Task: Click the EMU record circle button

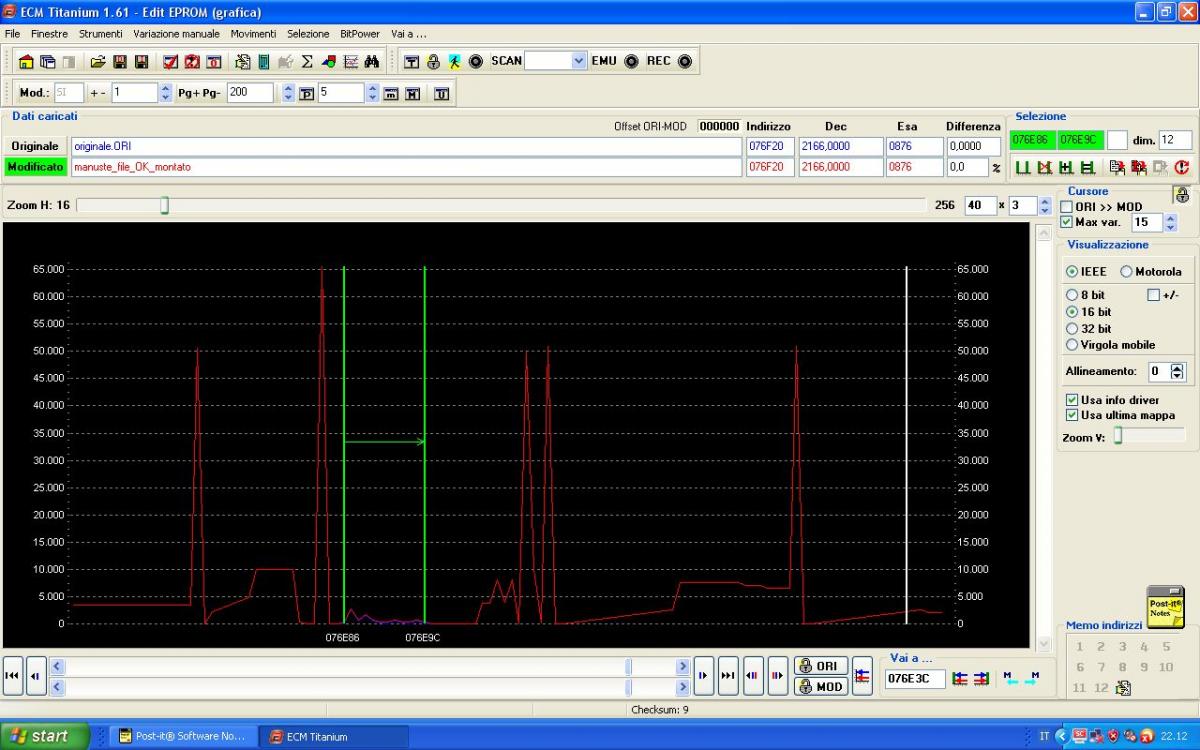Action: [x=631, y=61]
